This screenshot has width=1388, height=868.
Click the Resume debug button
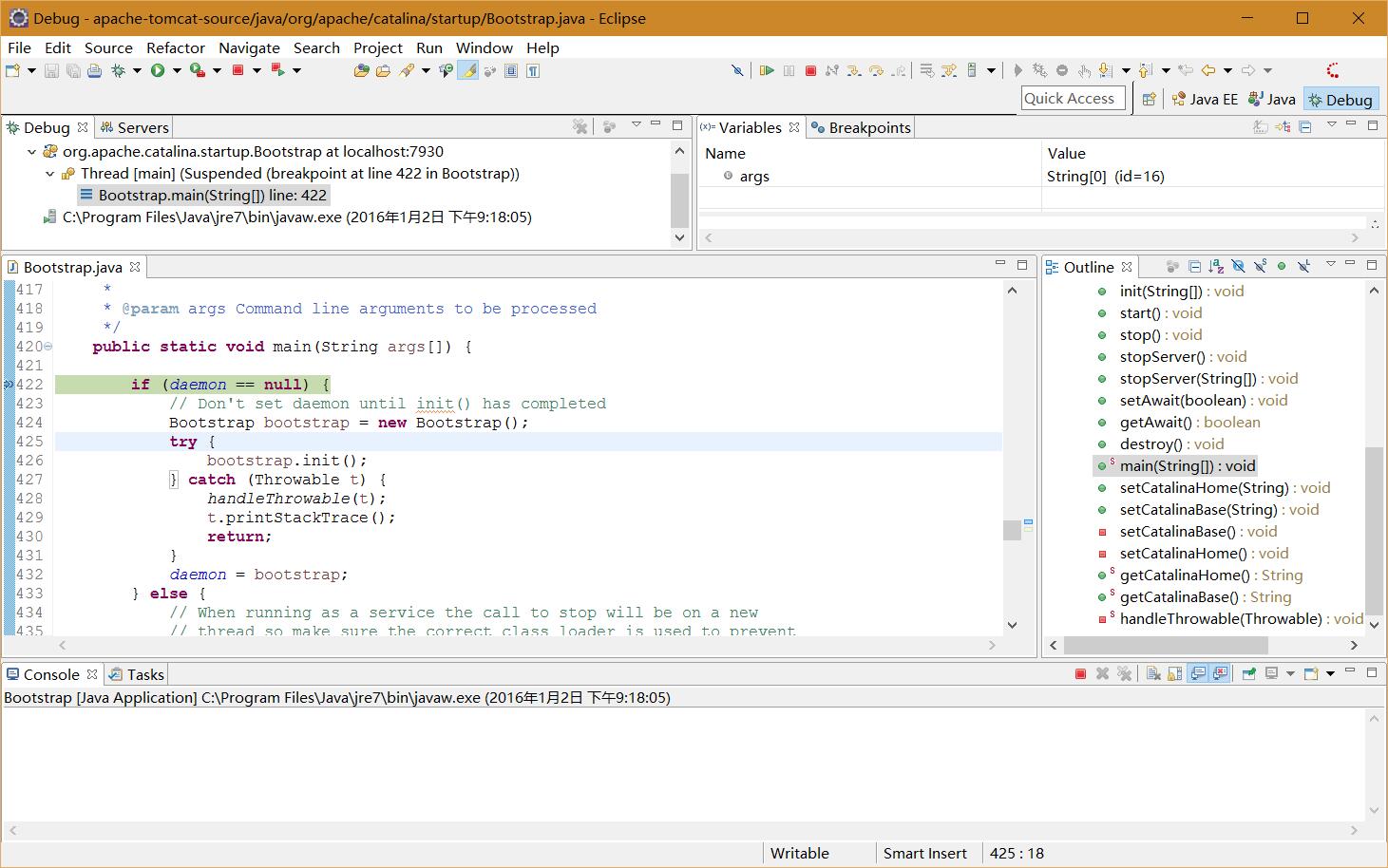pos(767,70)
